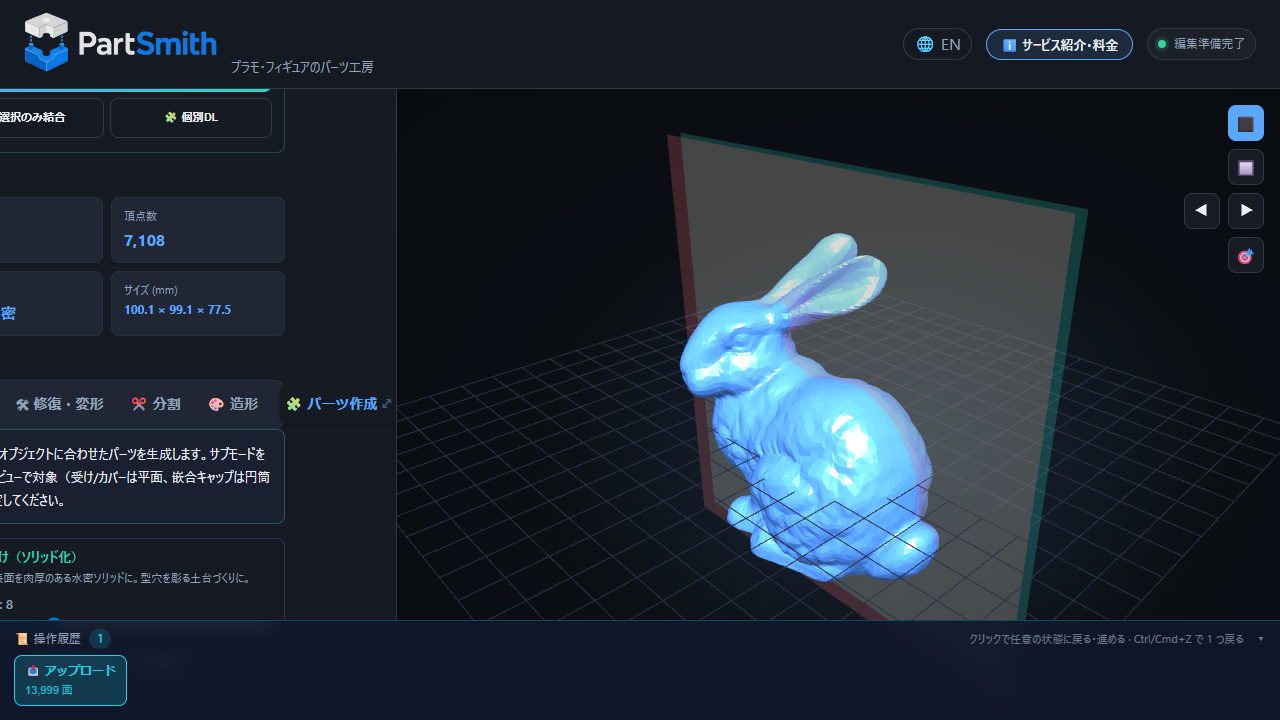Screen dimensions: 1280x720
Task: Select the dark square view mode icon
Action: pos(1245,124)
